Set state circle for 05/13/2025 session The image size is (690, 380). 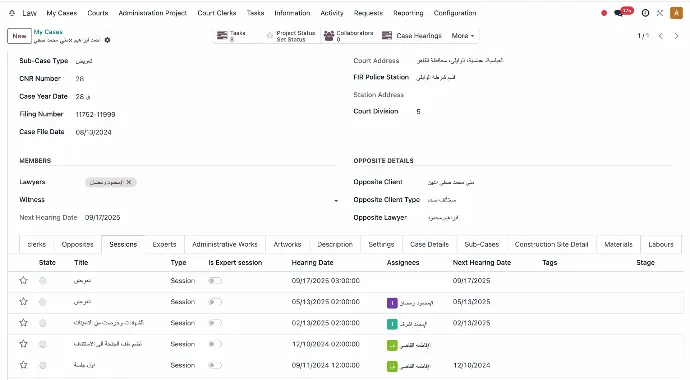pyautogui.click(x=43, y=302)
